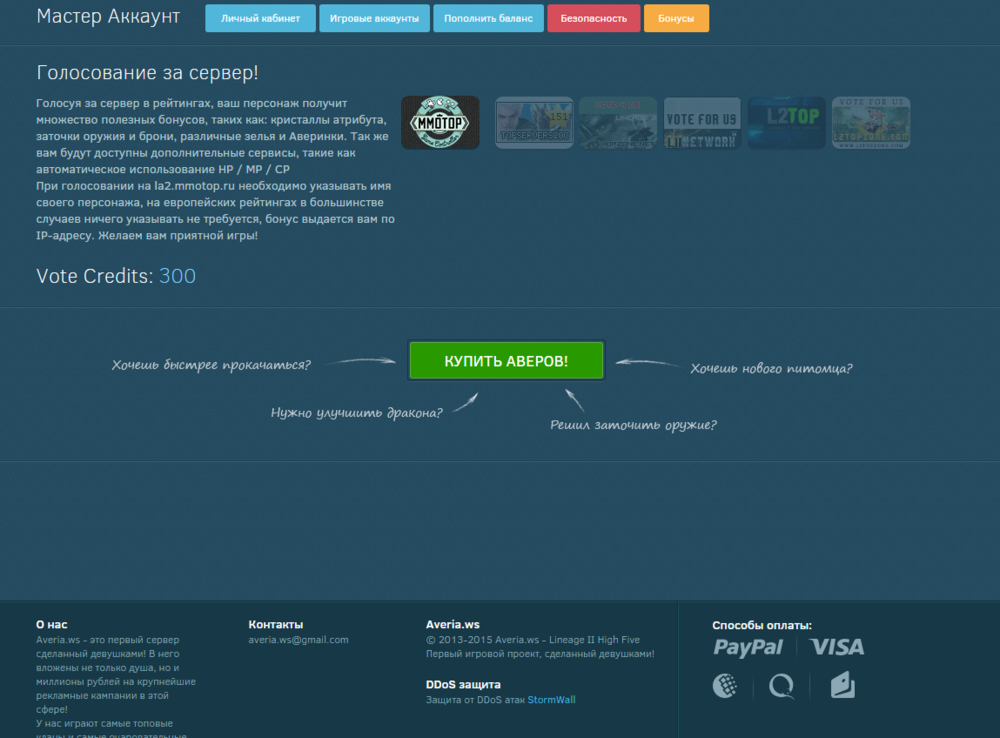Click the Мастер Аккаунт header title
This screenshot has height=738, width=1000.
(108, 17)
